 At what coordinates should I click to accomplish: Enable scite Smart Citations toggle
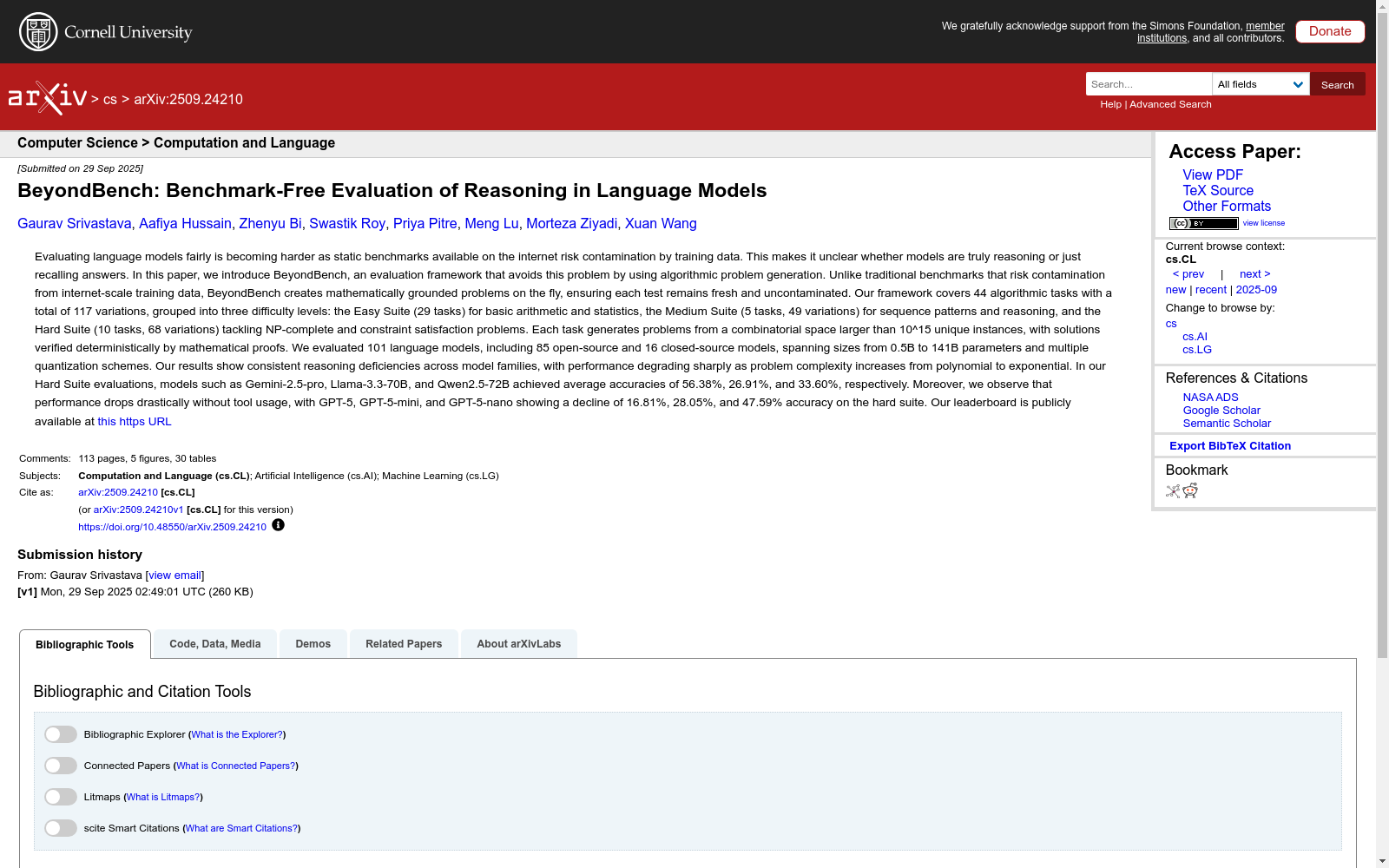point(61,828)
